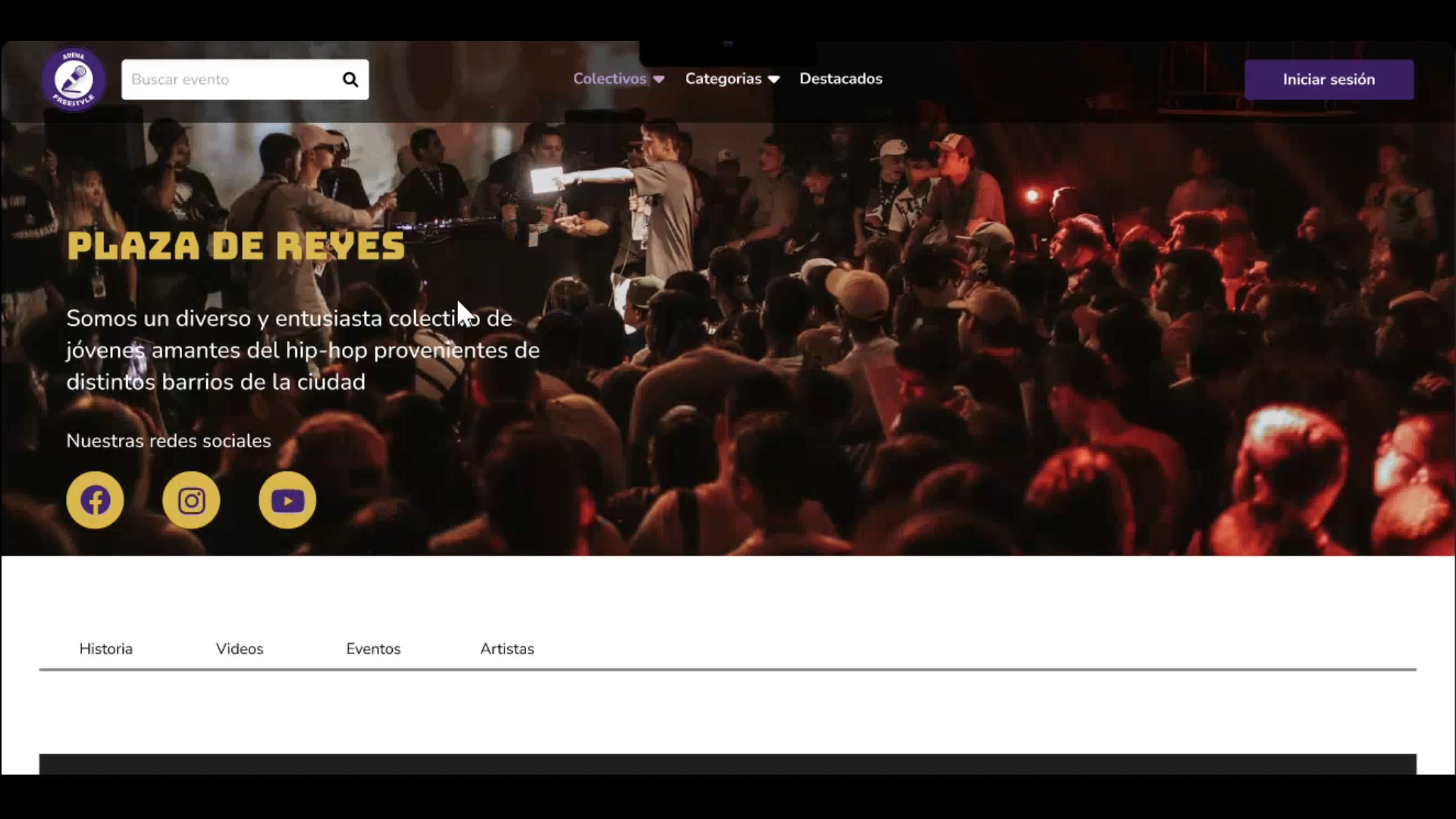Switch to the Historia tab
This screenshot has width=1456, height=819.
106,648
